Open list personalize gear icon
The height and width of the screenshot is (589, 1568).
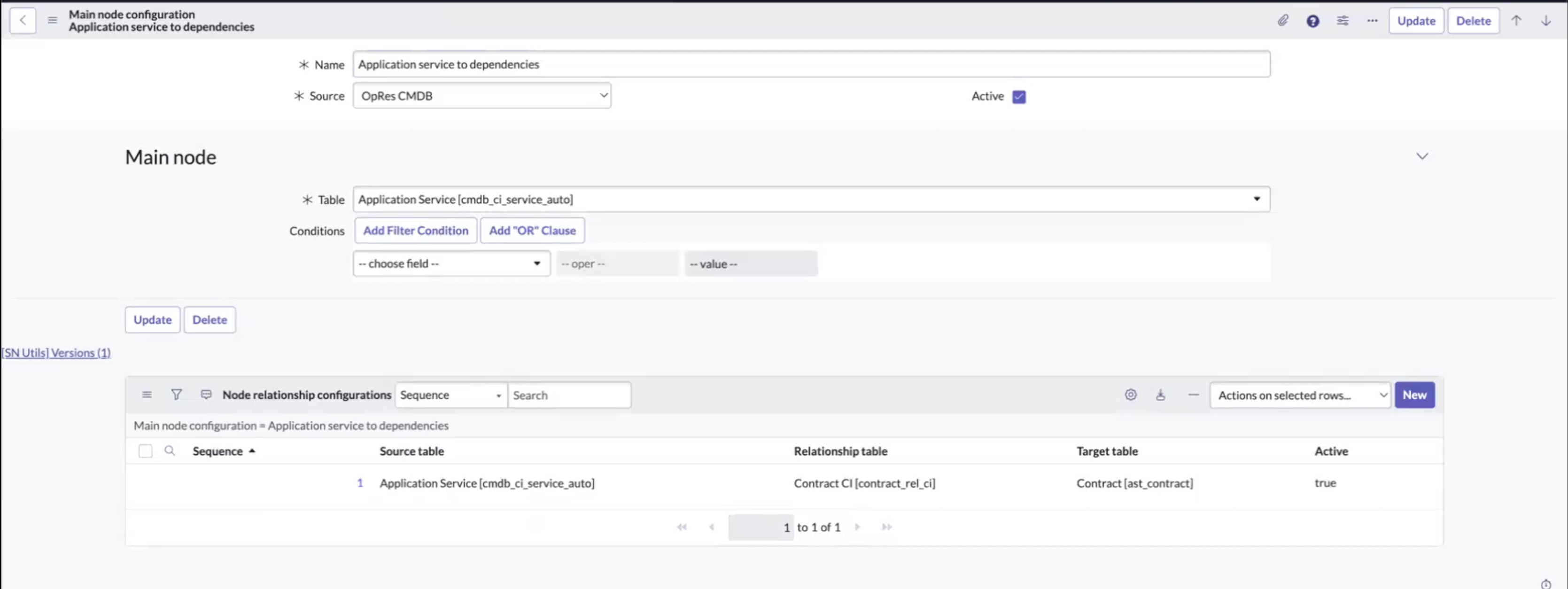tap(1130, 394)
